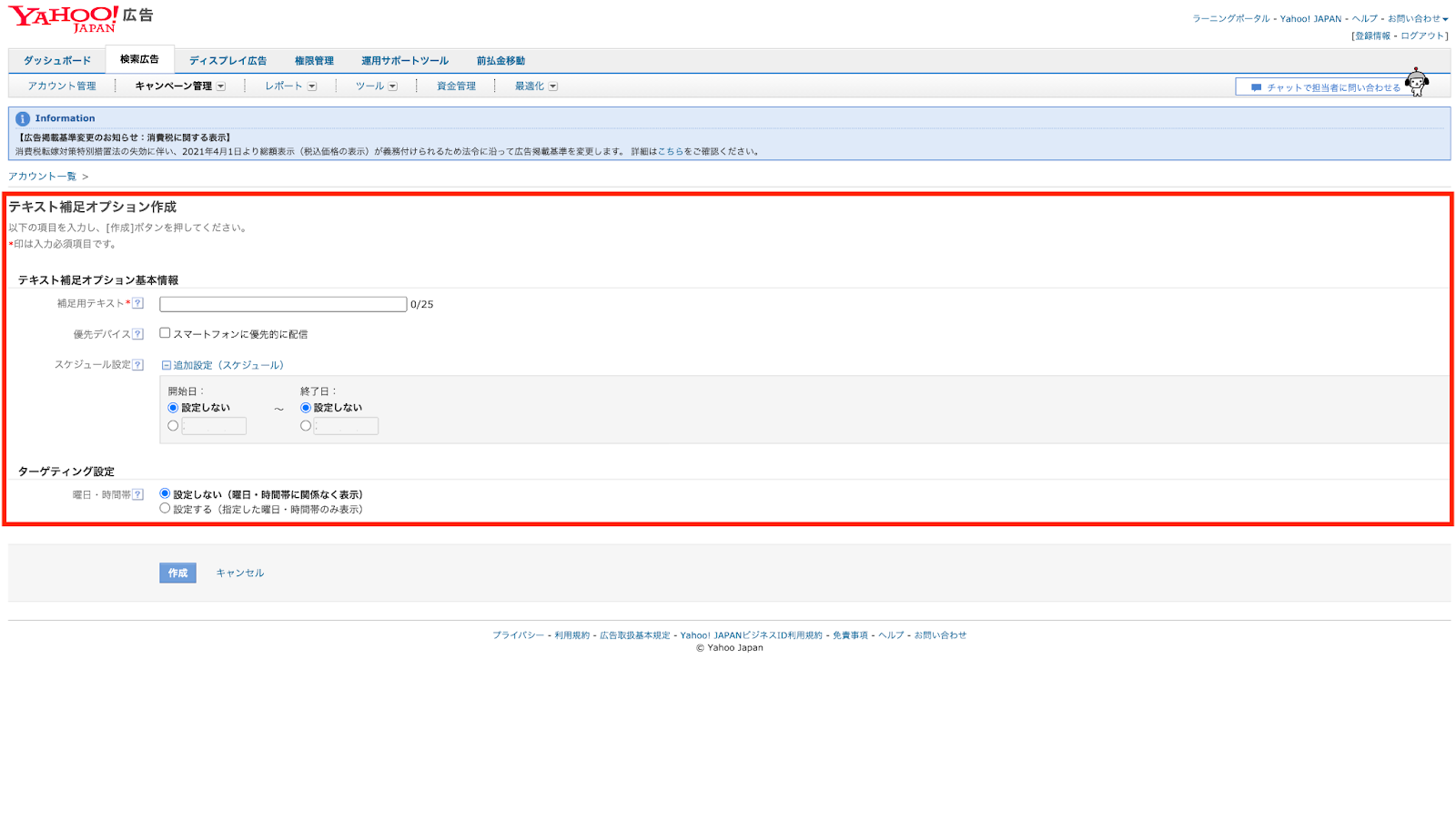Click help icon next to 補足用テキスト
The width and height of the screenshot is (1456, 822).
click(x=138, y=303)
